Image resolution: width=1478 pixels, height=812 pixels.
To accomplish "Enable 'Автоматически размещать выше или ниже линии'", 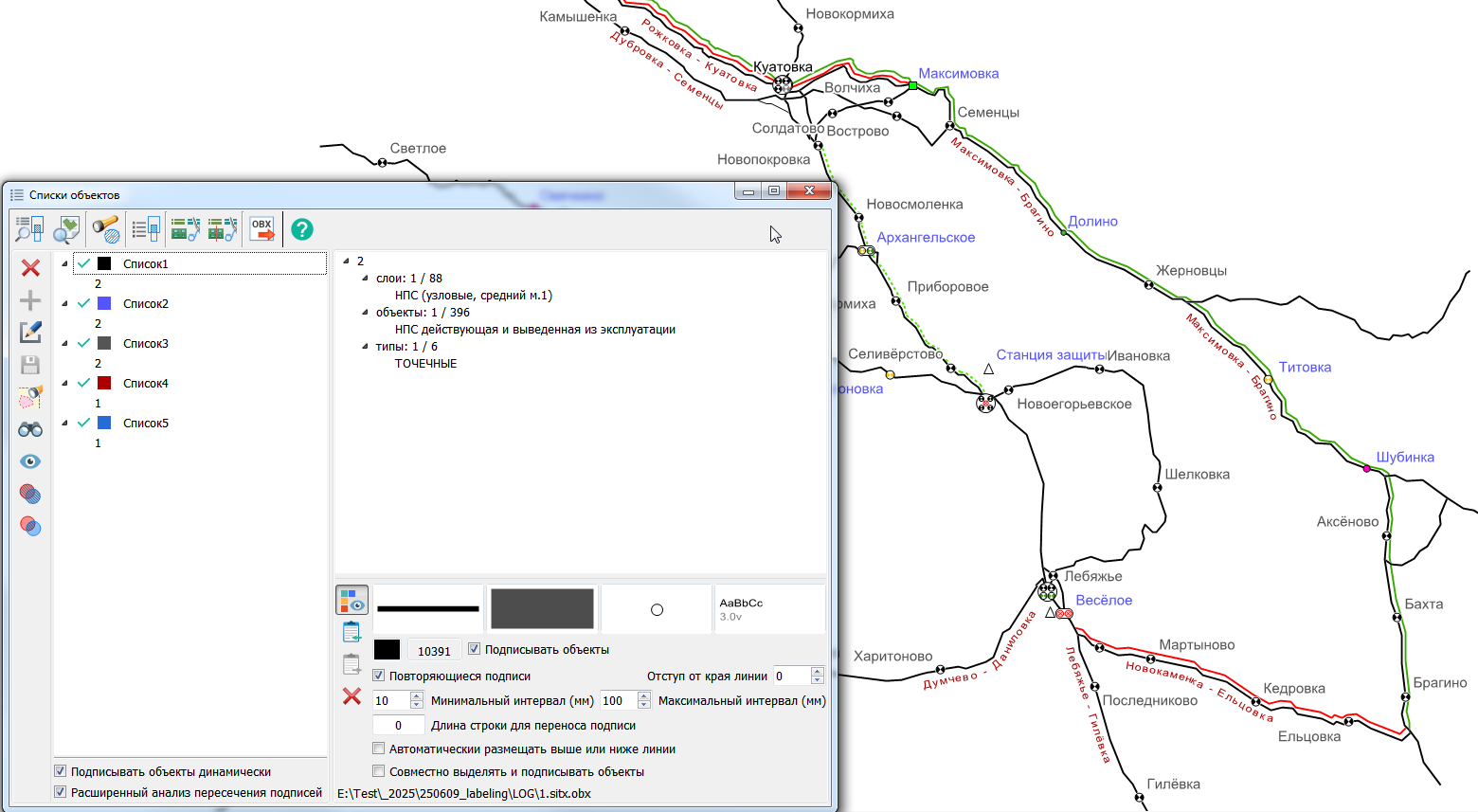I will pyautogui.click(x=379, y=749).
